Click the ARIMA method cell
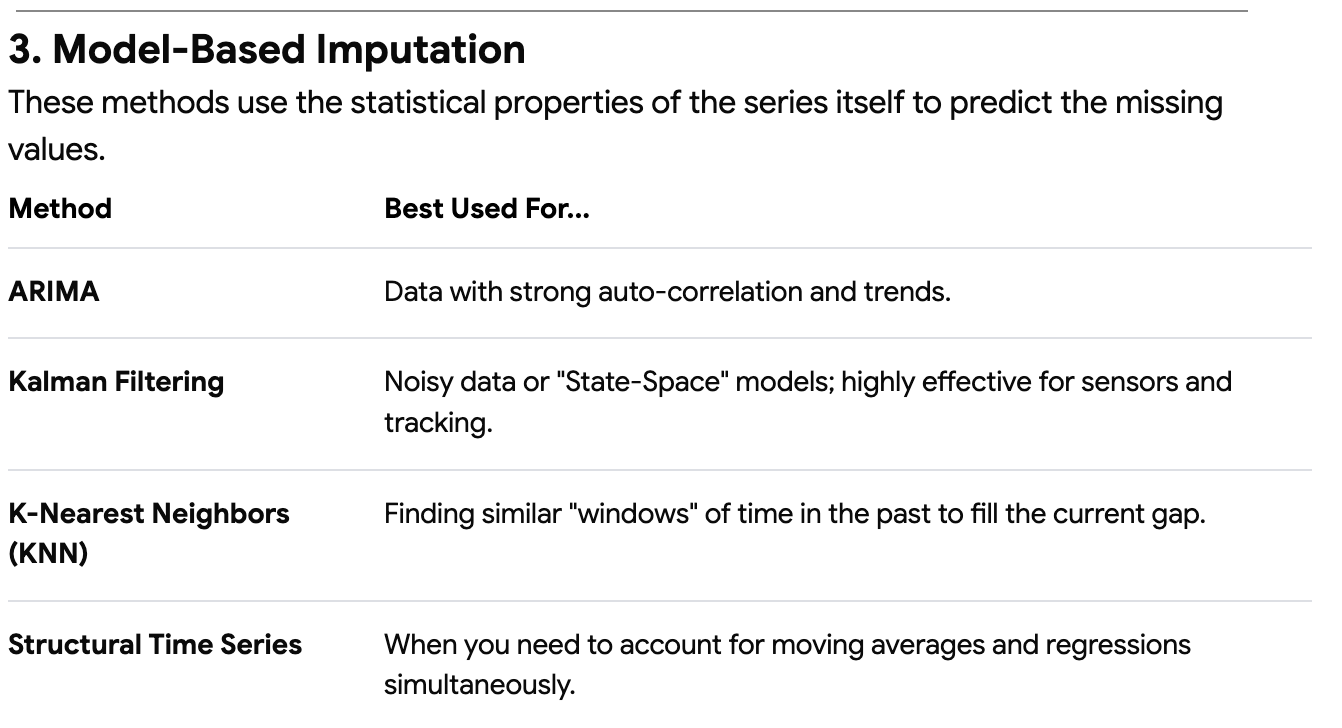 coord(54,294)
